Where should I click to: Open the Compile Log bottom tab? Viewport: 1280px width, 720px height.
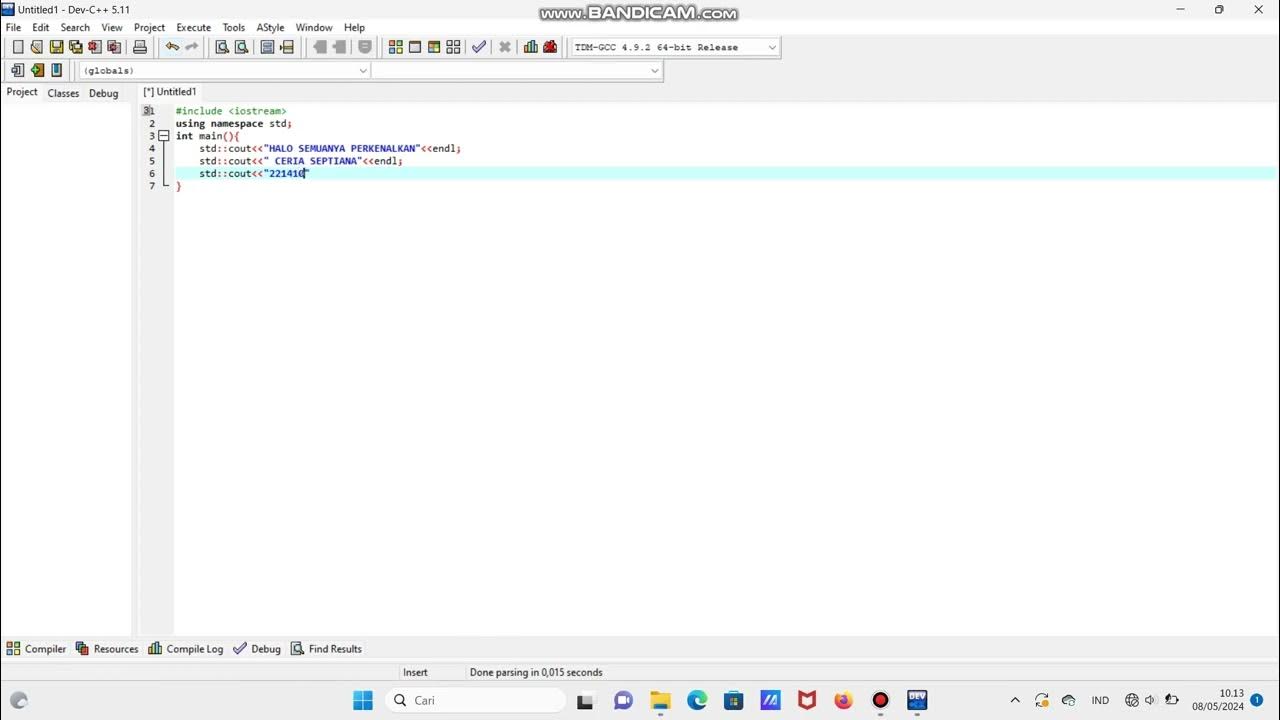click(186, 649)
